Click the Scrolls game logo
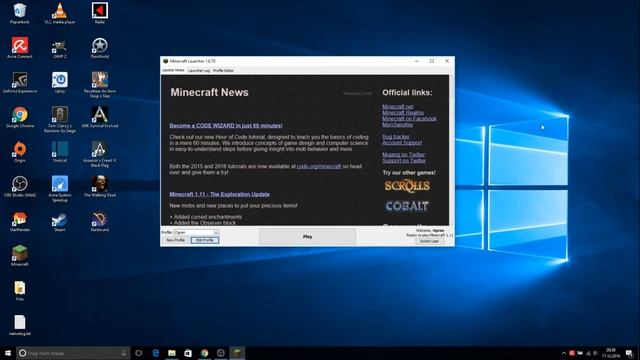Screen dimensions: 640x360 click(407, 186)
